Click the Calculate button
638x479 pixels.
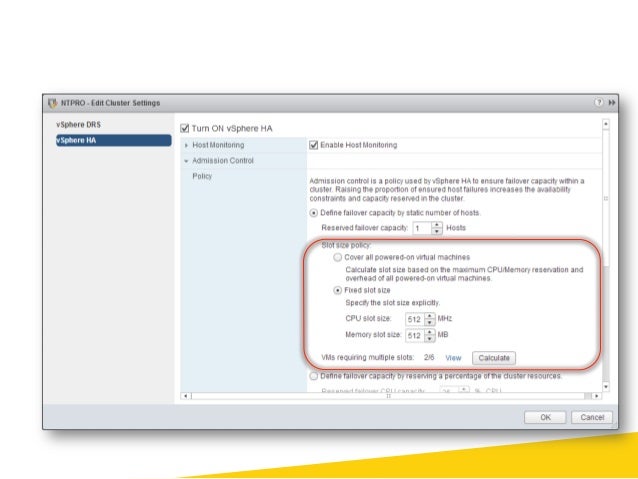[x=494, y=358]
